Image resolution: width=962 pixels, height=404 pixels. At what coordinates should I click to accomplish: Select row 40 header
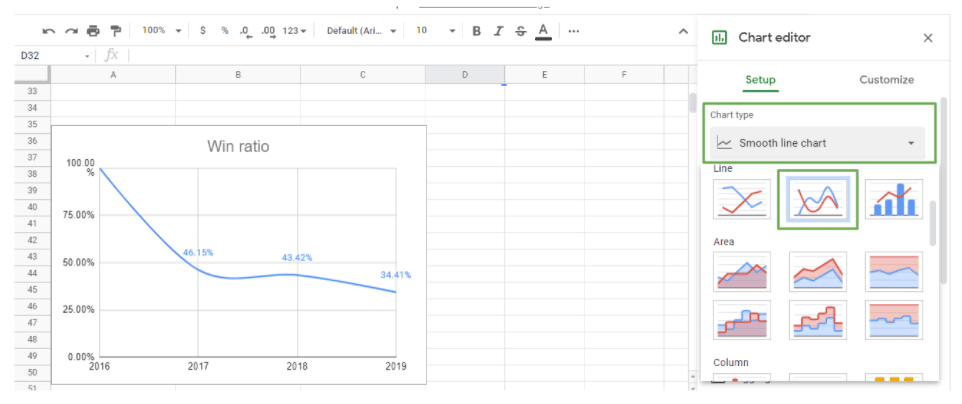(33, 207)
